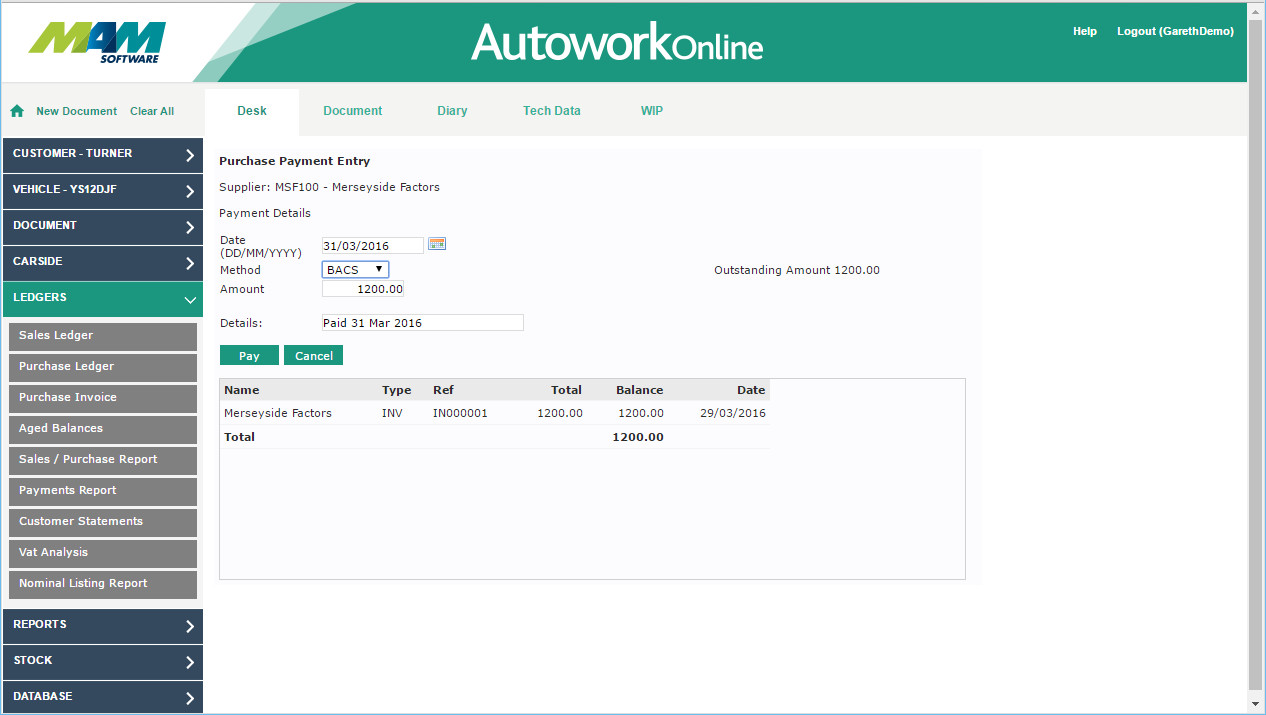This screenshot has height=715, width=1266.
Task: Open the Diary tab
Action: 452,111
